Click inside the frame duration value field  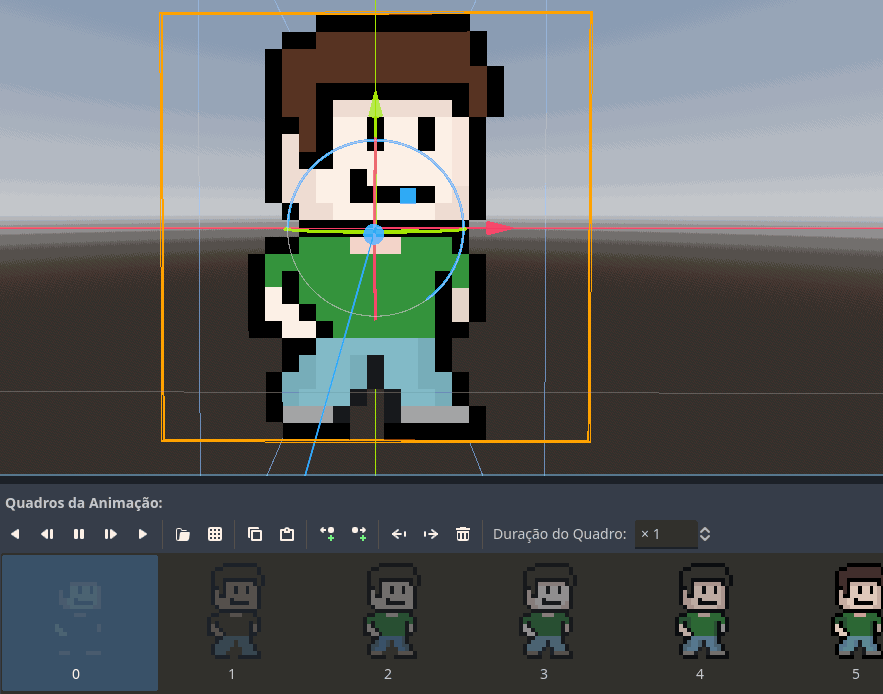[x=665, y=534]
